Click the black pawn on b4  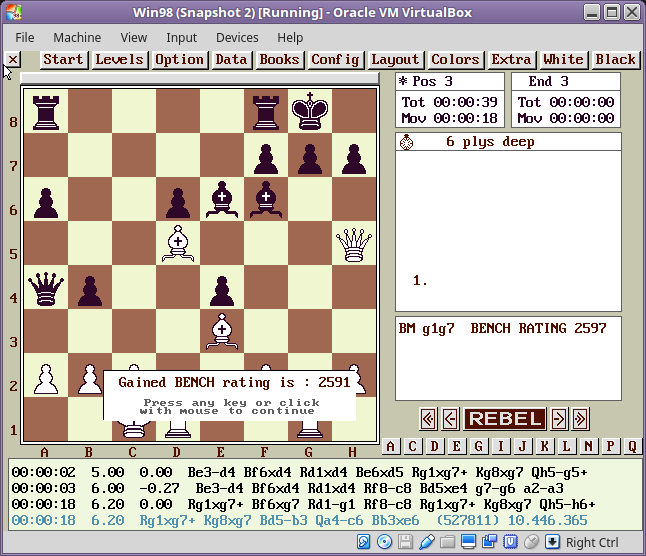pos(90,291)
